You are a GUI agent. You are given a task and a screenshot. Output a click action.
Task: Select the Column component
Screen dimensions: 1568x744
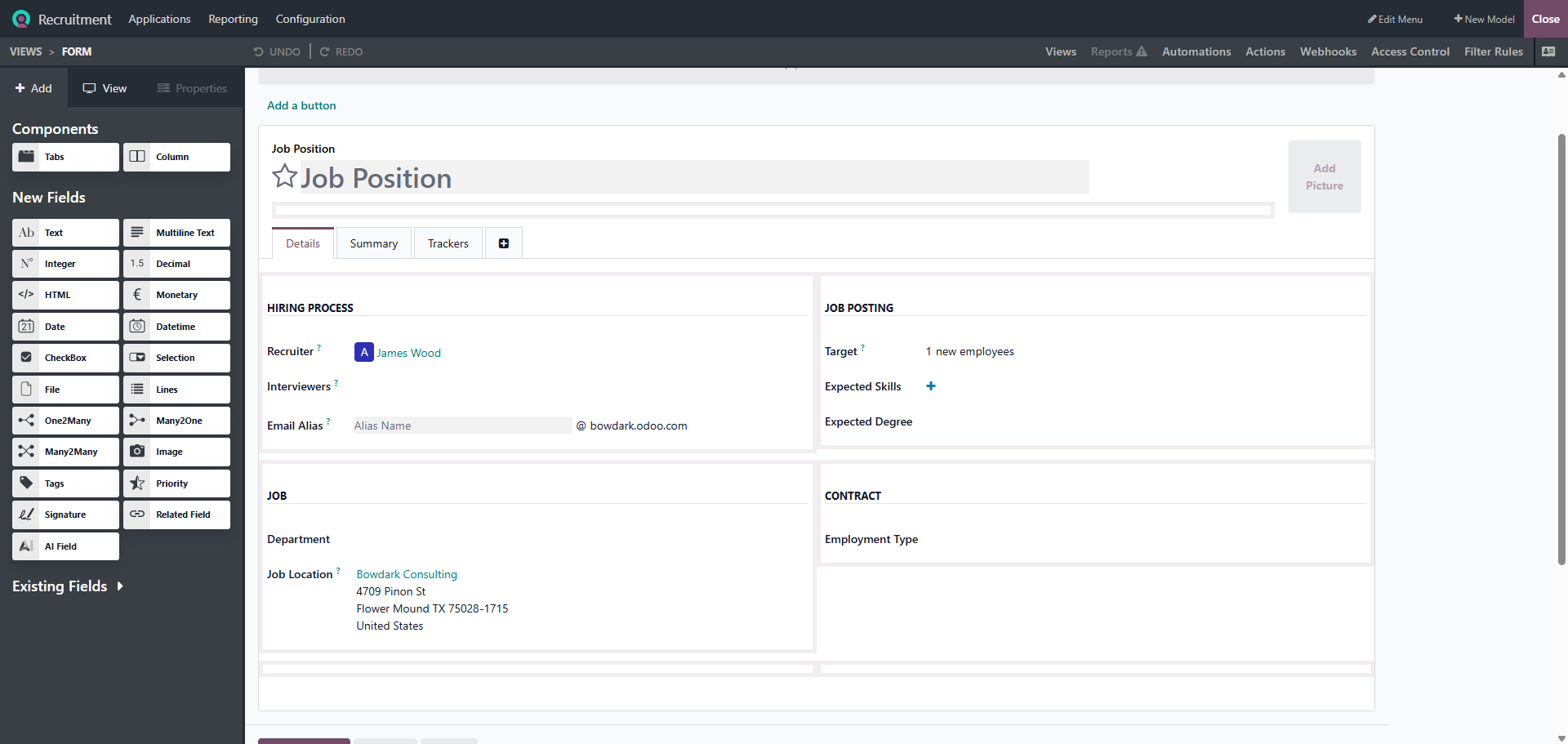(x=176, y=157)
